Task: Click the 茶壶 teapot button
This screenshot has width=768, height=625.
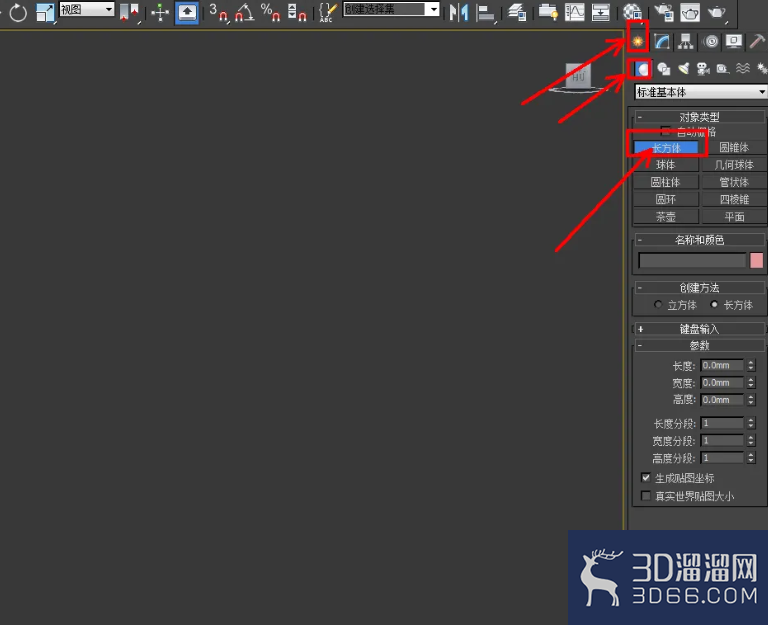Action: pyautogui.click(x=666, y=216)
